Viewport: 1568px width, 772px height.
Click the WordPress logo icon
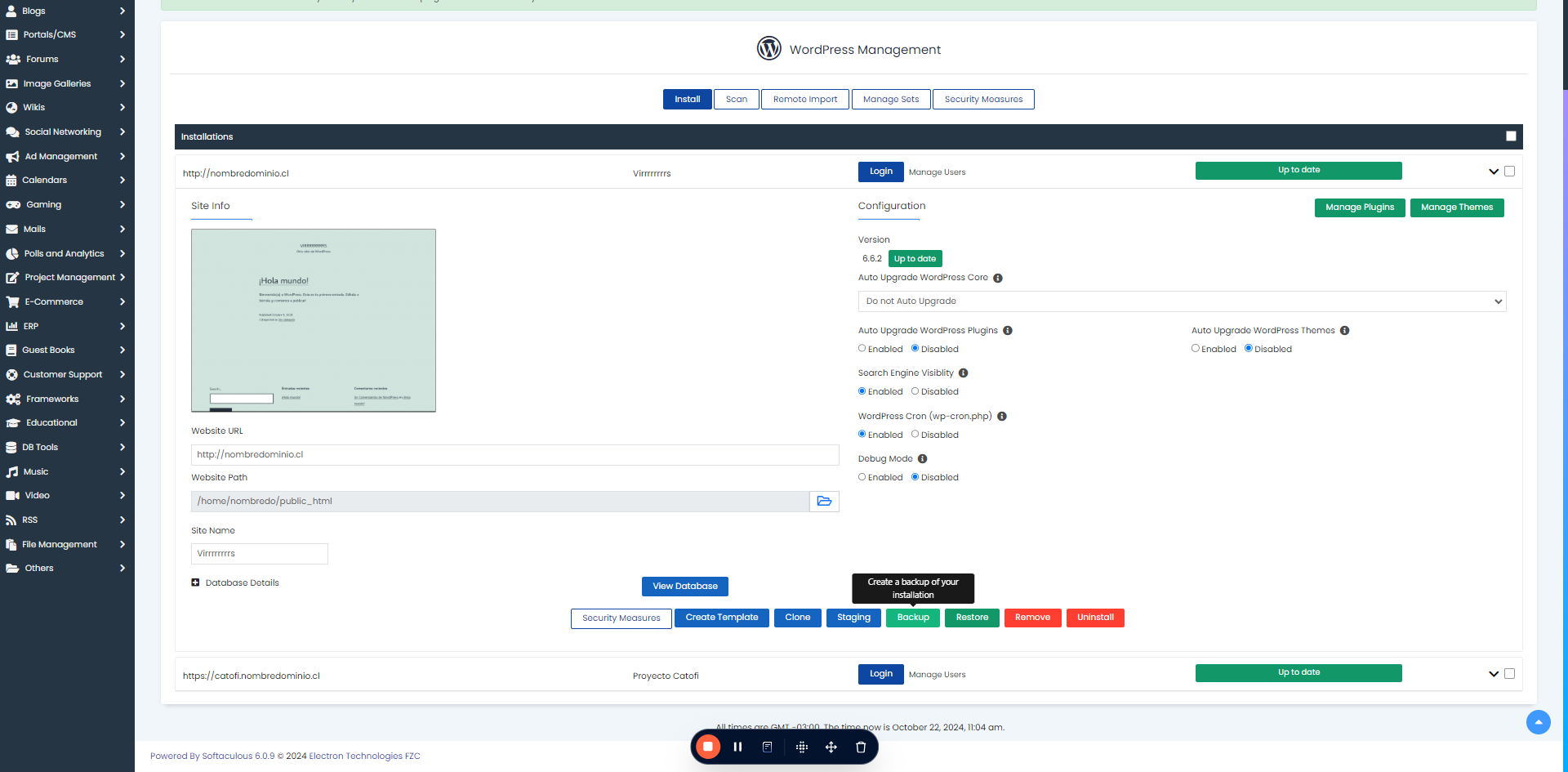coord(768,49)
